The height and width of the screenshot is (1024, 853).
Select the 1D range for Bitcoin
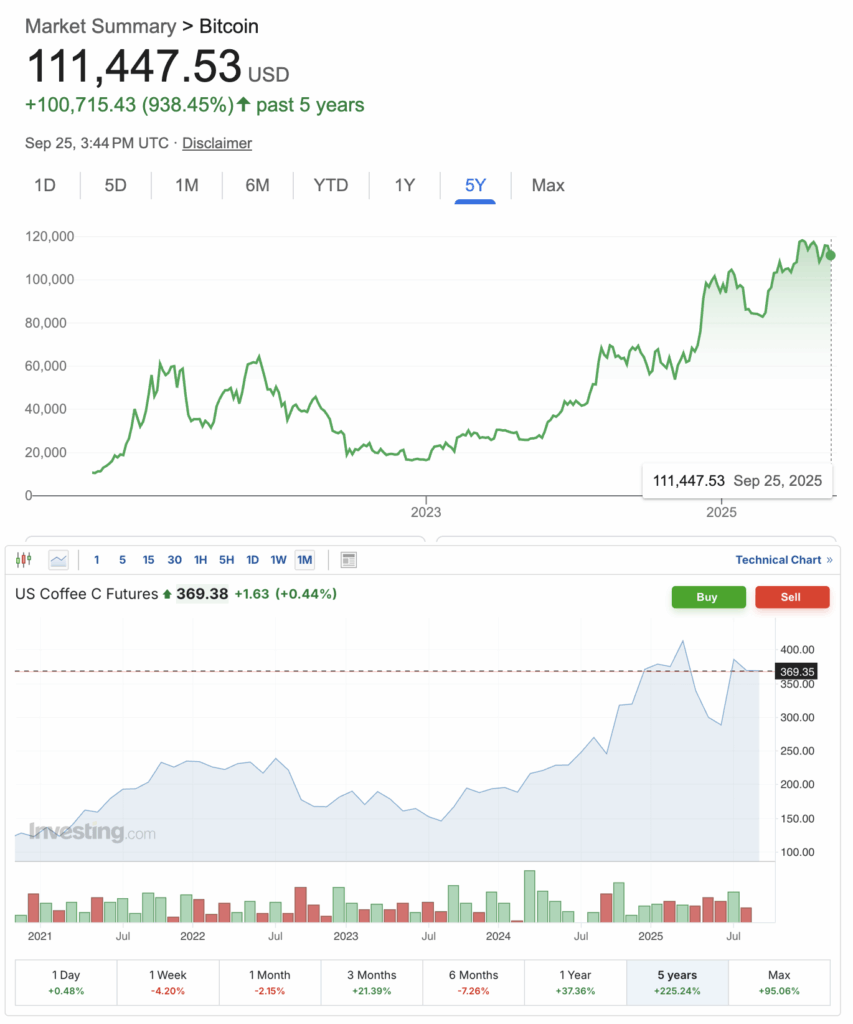pos(45,185)
